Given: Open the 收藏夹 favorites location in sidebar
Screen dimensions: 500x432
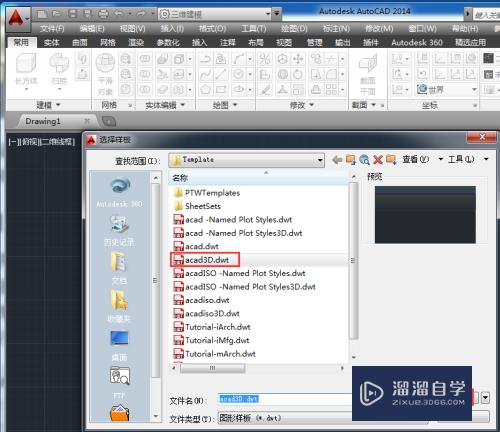Looking at the screenshot, I should [119, 307].
